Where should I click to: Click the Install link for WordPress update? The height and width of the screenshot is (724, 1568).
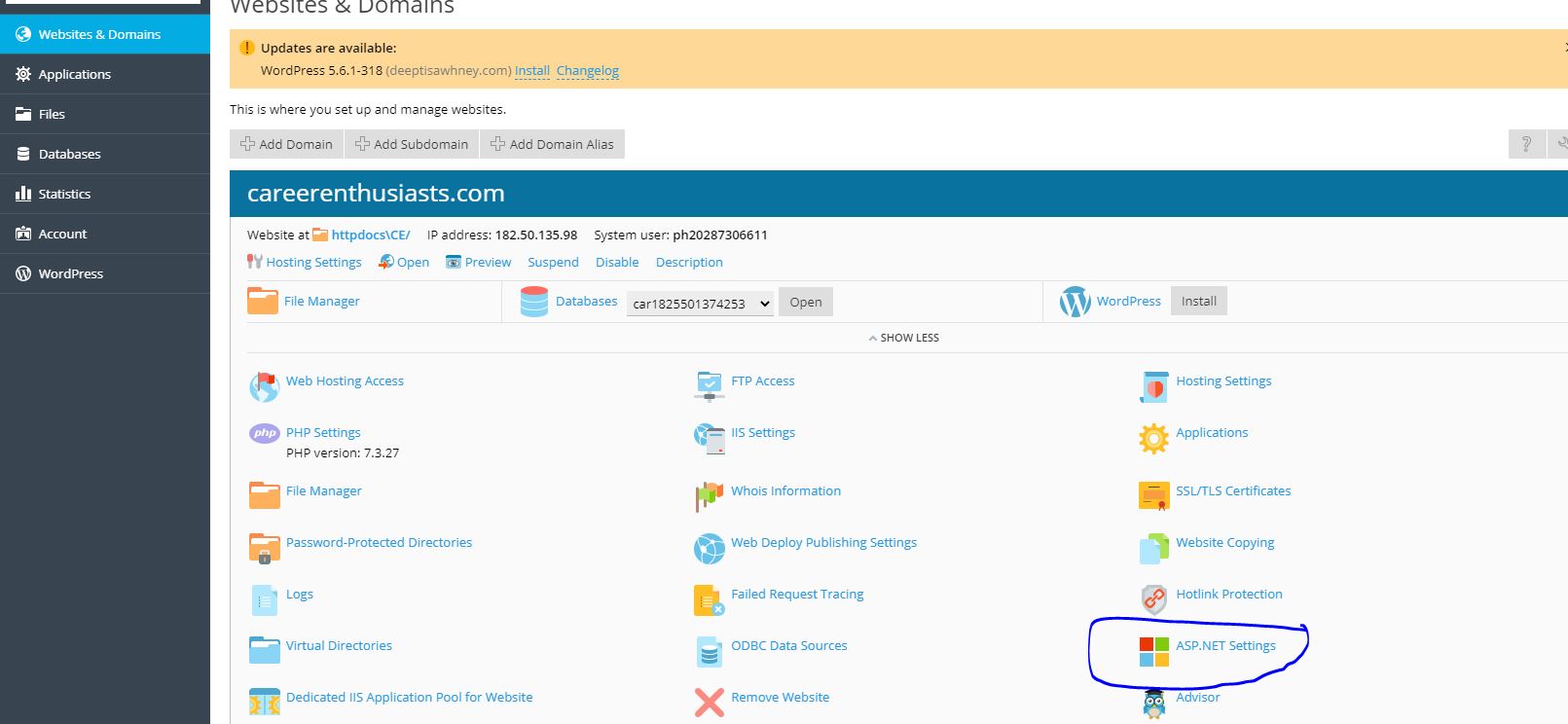tap(532, 70)
